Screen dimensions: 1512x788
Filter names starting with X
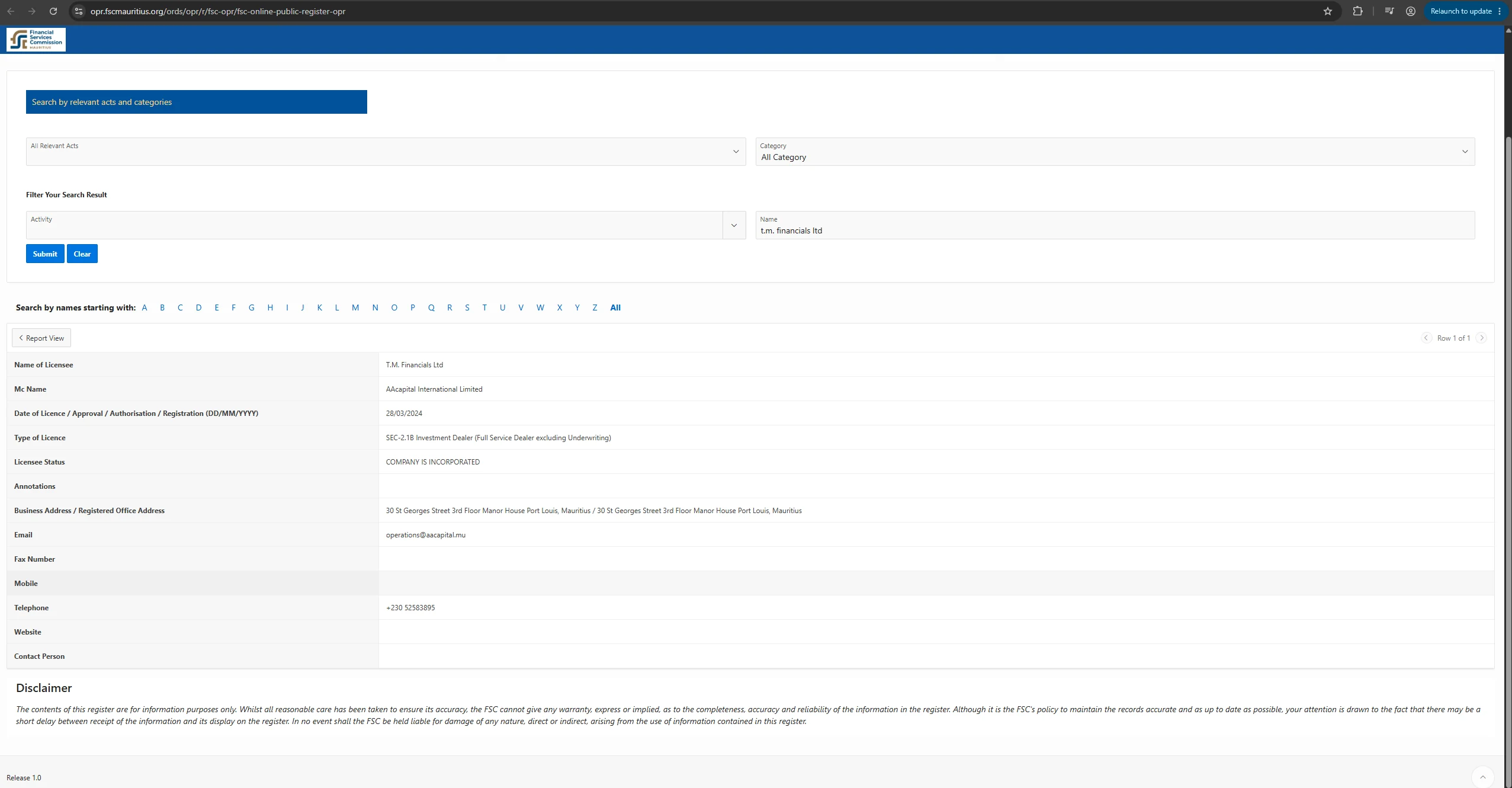[x=560, y=307]
